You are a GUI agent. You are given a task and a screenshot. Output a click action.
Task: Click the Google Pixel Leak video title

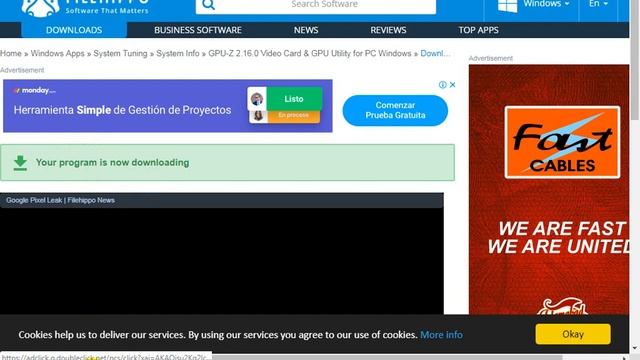tap(60, 200)
